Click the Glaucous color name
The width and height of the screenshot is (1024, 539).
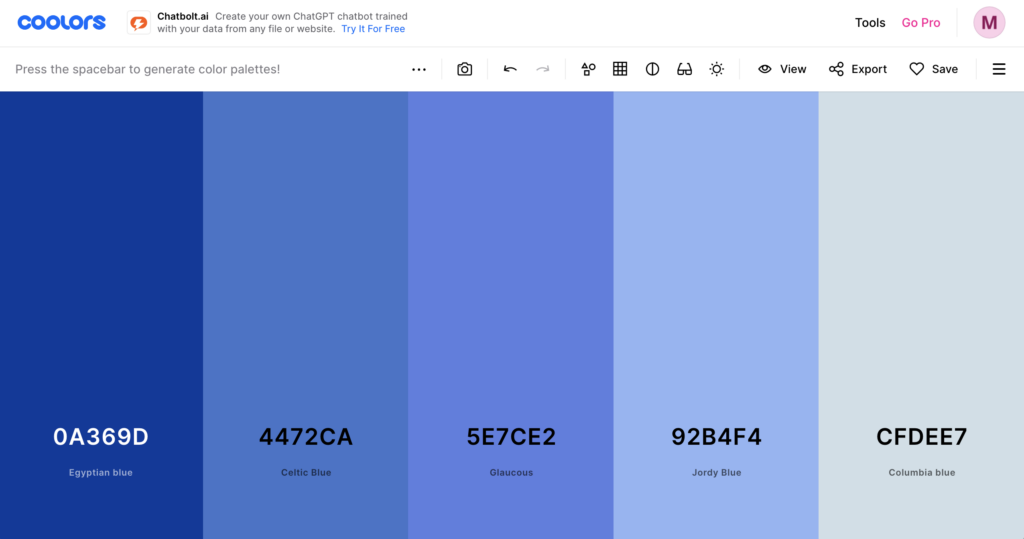(x=511, y=472)
